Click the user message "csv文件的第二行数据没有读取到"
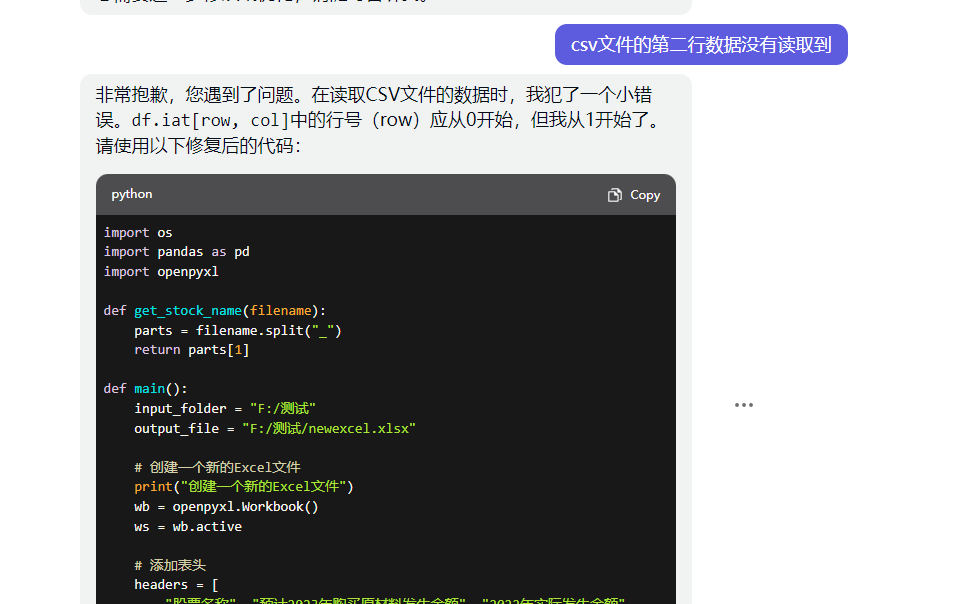 point(701,45)
